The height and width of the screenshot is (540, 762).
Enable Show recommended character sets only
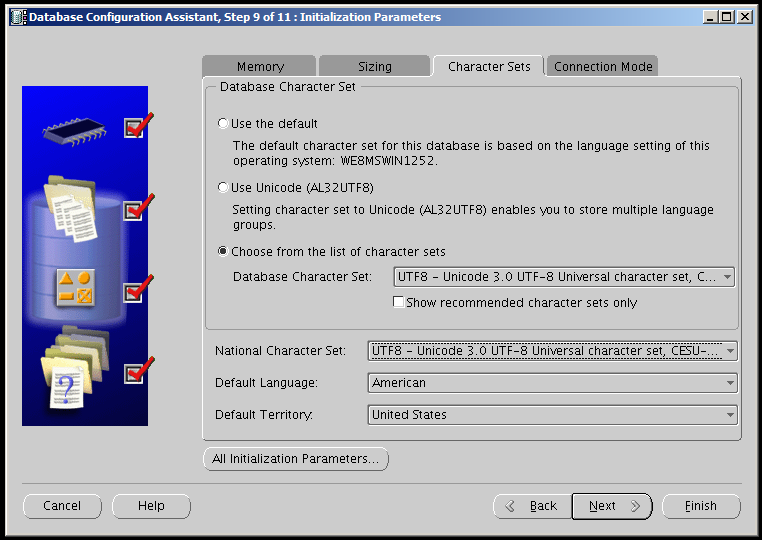(399, 302)
